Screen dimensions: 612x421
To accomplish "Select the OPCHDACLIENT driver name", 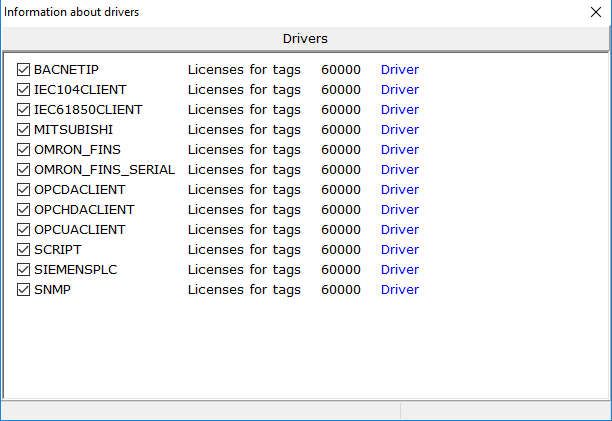I will [x=84, y=210].
